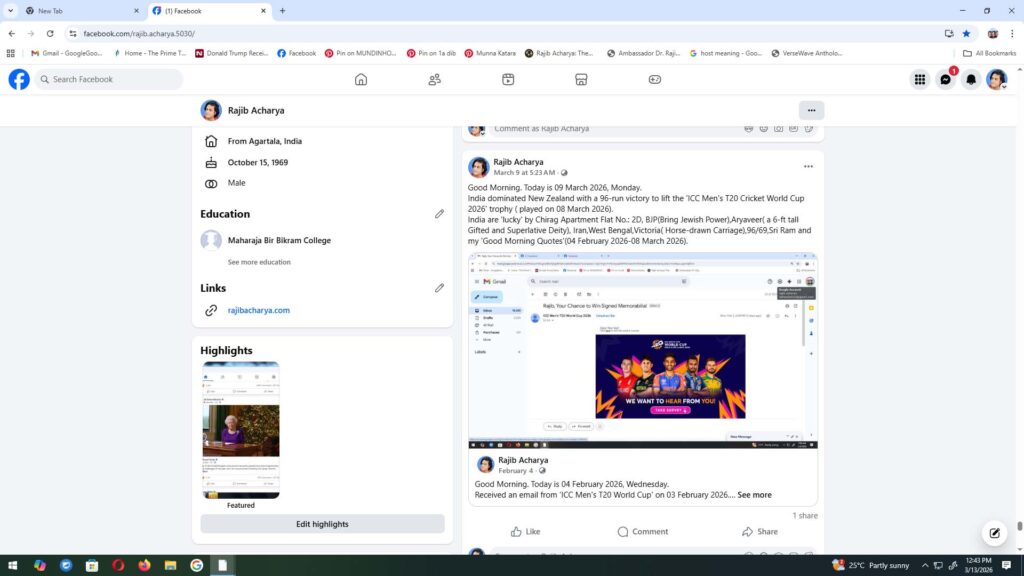Open Facebook Home feed icon
This screenshot has height=576, width=1024.
tap(361, 80)
